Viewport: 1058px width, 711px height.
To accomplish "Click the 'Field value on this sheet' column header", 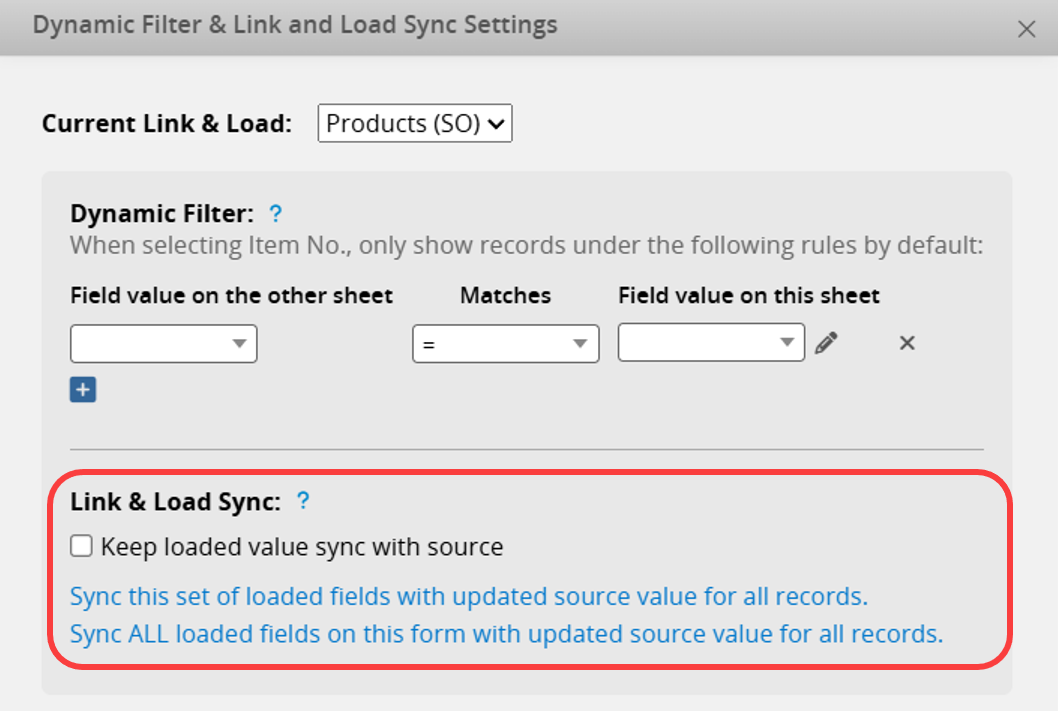I will click(748, 295).
